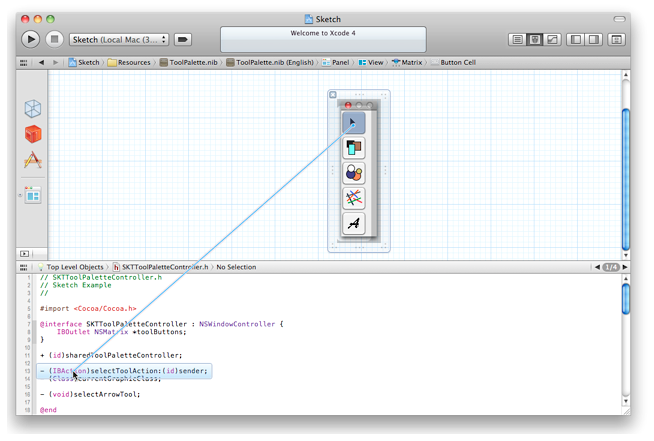The height and width of the screenshot is (441, 654).
Task: Click ToolPalette.nib (English) in jump bar
Action: (270, 63)
